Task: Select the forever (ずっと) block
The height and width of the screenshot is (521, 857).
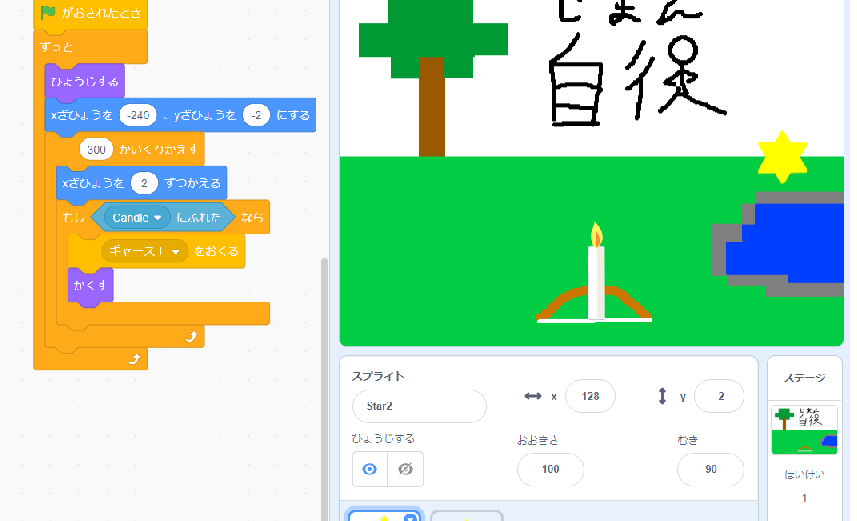Action: click(x=90, y=46)
